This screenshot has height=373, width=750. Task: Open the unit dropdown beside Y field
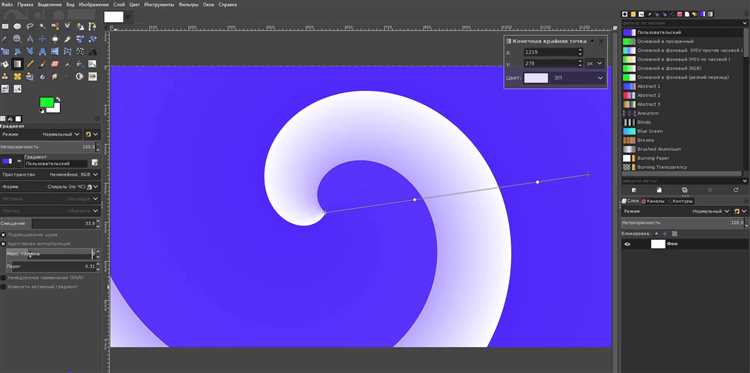[595, 63]
